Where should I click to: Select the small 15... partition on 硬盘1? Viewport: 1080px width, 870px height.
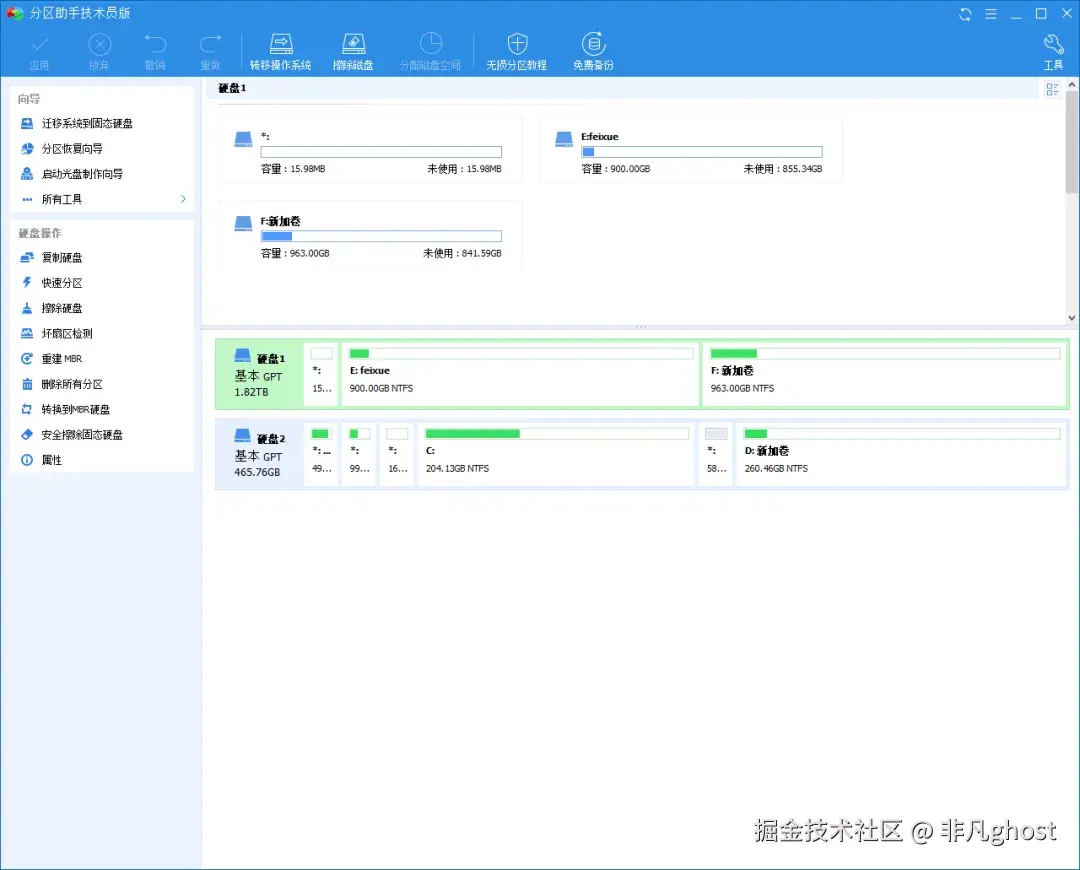tap(321, 374)
